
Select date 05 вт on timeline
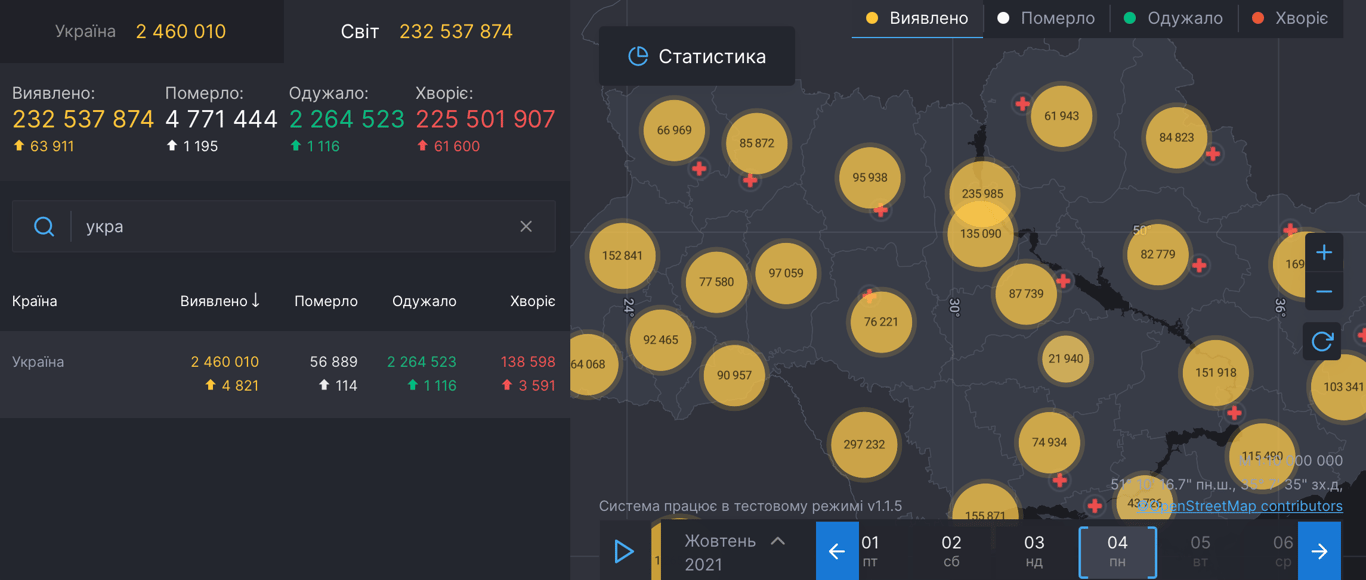tap(1200, 551)
